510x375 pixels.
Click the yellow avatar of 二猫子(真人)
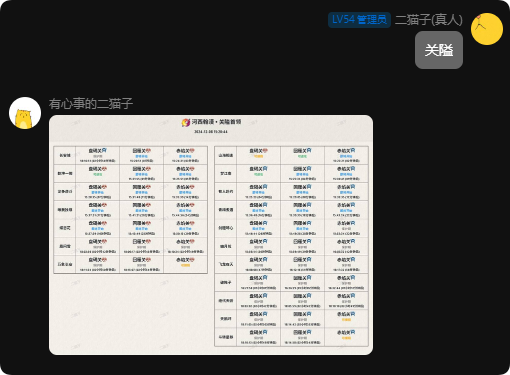click(x=487, y=29)
